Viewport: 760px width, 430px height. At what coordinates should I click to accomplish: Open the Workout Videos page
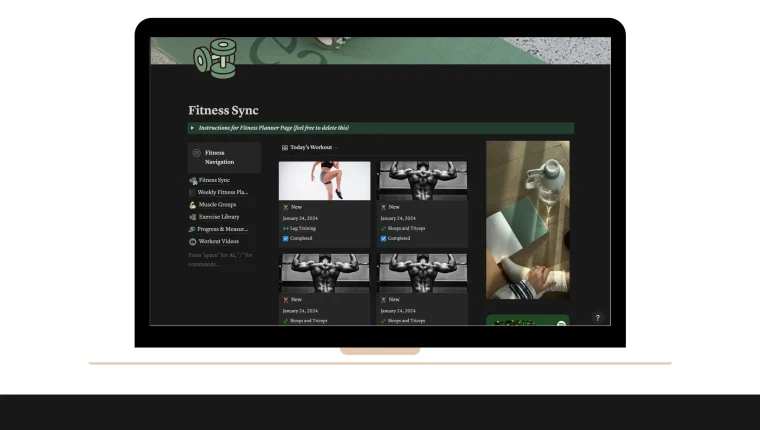(219, 241)
